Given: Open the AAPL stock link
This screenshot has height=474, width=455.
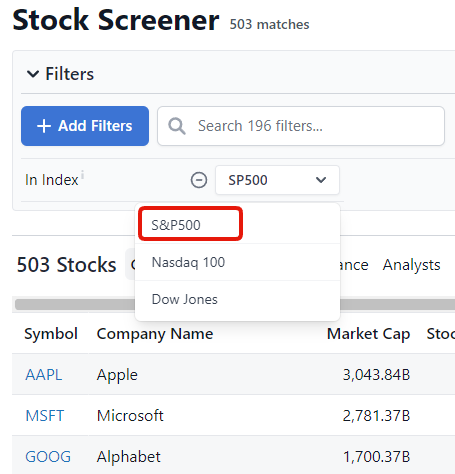Looking at the screenshot, I should (x=44, y=375).
